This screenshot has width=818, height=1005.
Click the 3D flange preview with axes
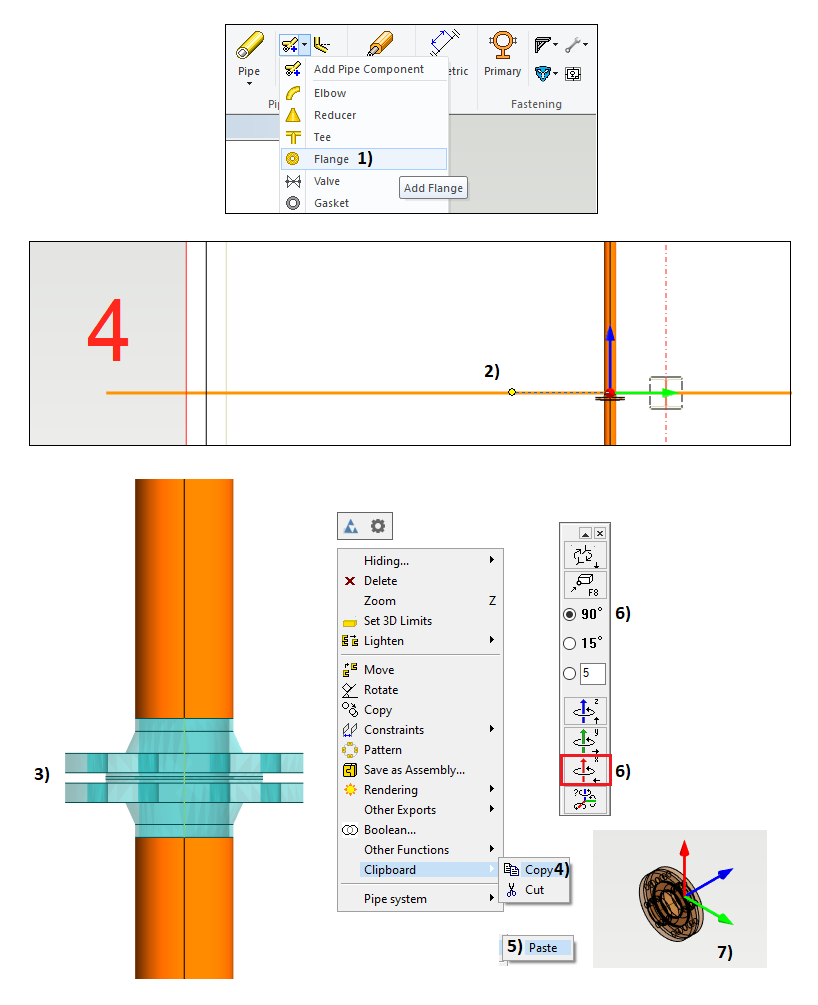pyautogui.click(x=680, y=899)
